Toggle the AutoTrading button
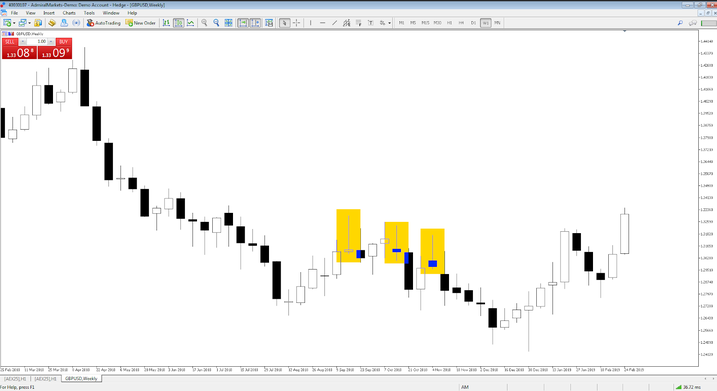The image size is (717, 391). 103,23
